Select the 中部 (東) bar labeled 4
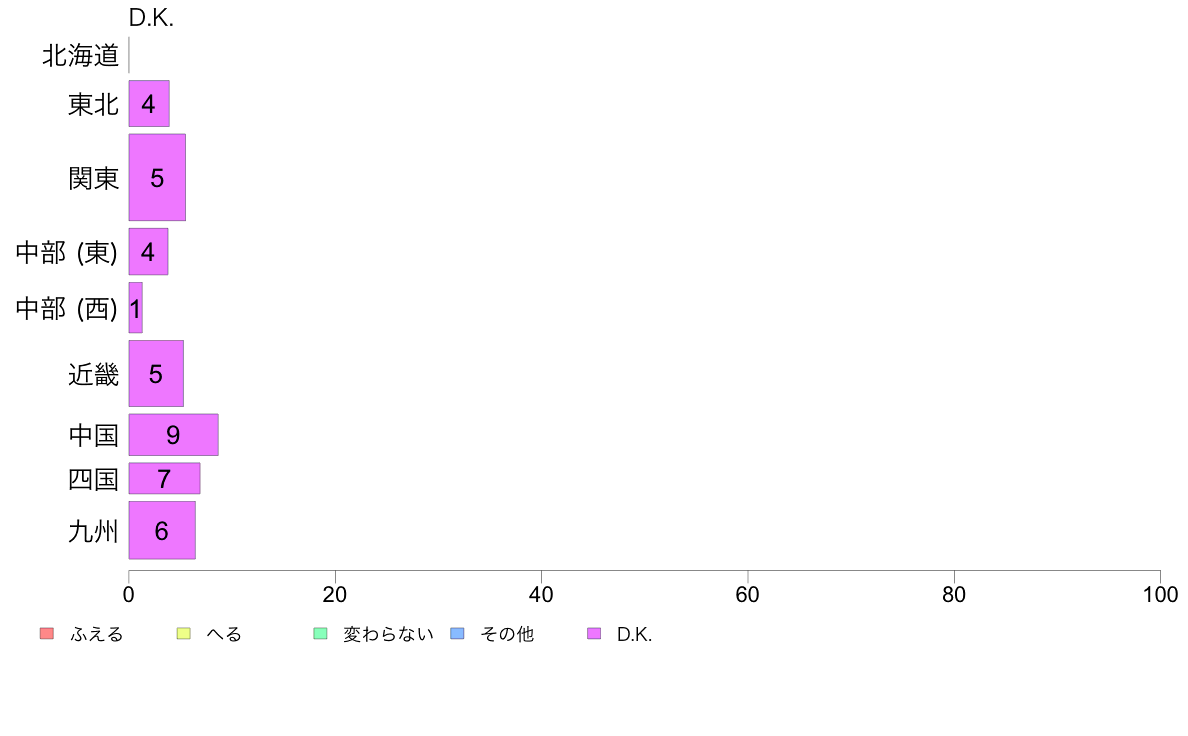The image size is (1188, 736). click(x=148, y=252)
